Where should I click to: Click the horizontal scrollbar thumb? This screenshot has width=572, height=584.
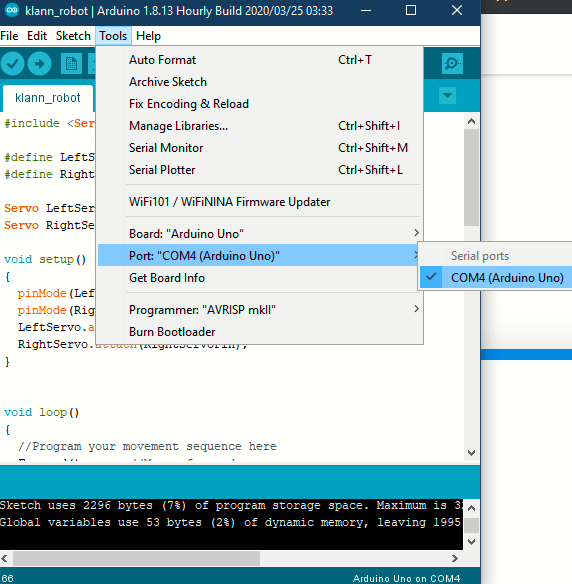136,558
